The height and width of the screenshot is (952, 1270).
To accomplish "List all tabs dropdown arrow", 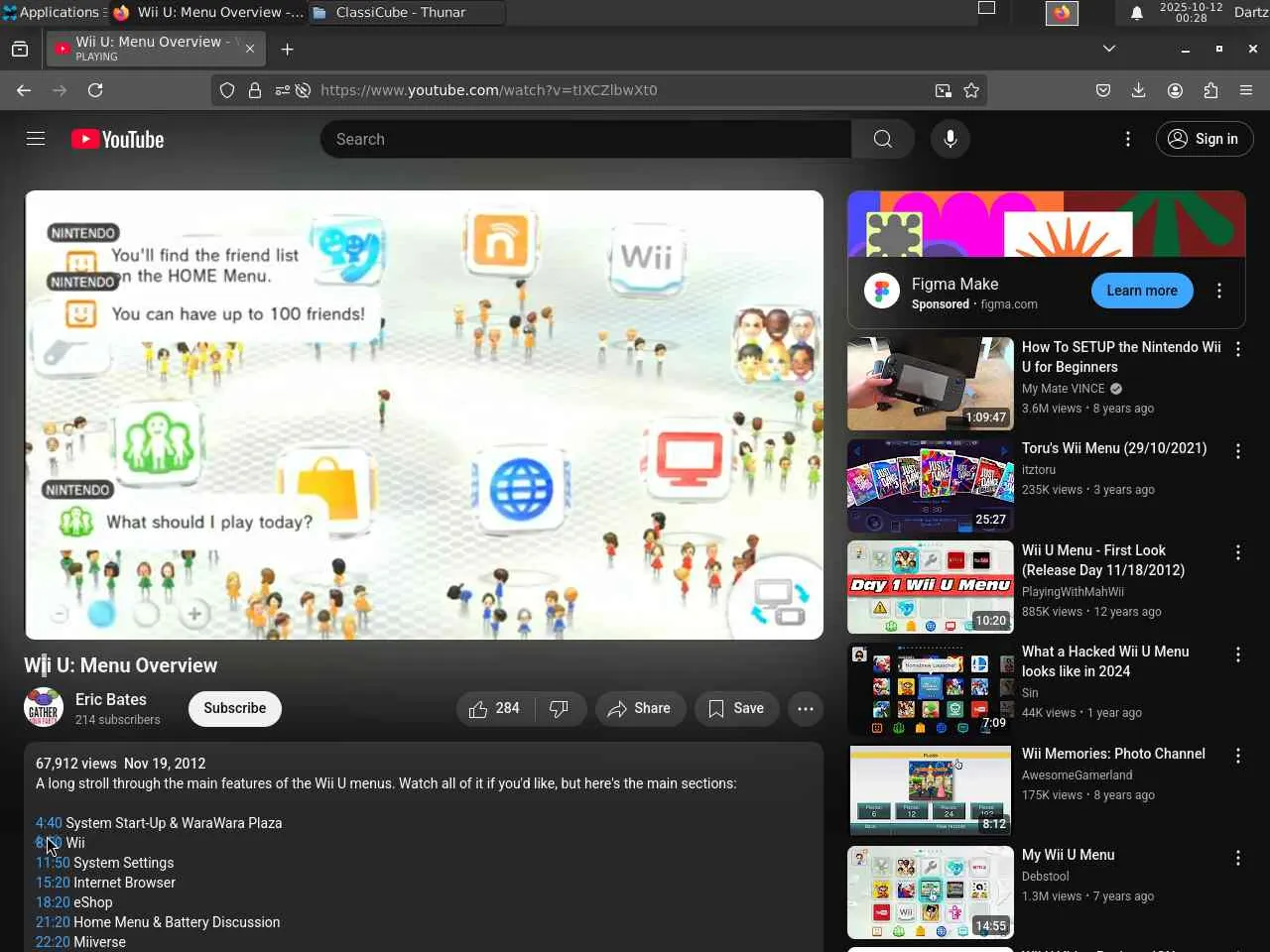I will click(x=1109, y=49).
